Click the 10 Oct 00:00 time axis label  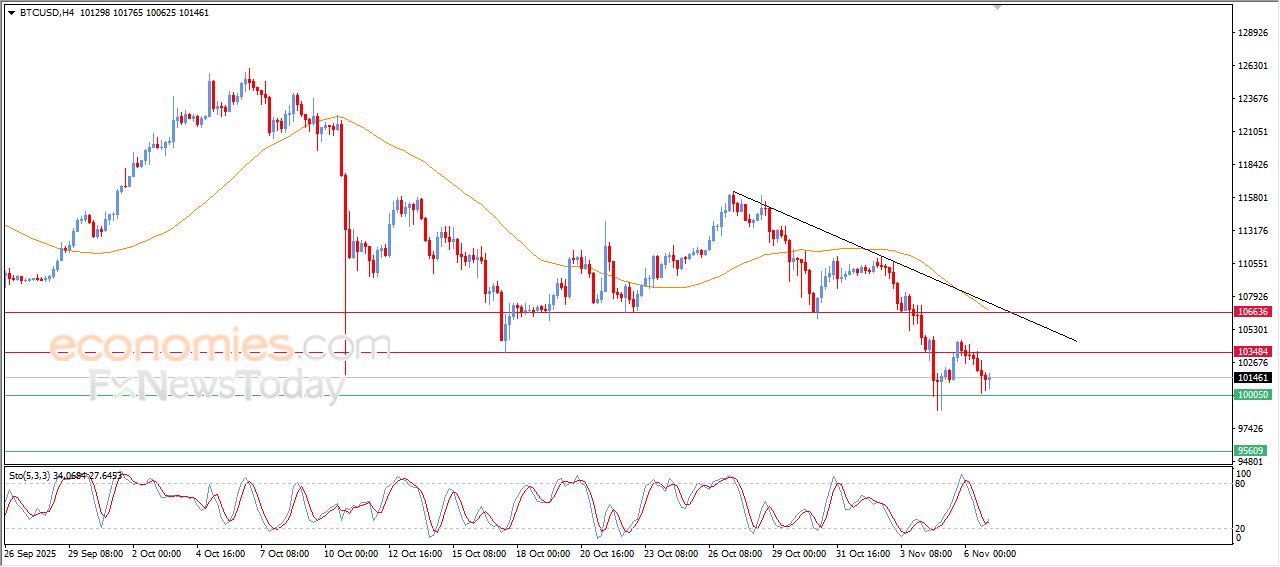pos(349,553)
